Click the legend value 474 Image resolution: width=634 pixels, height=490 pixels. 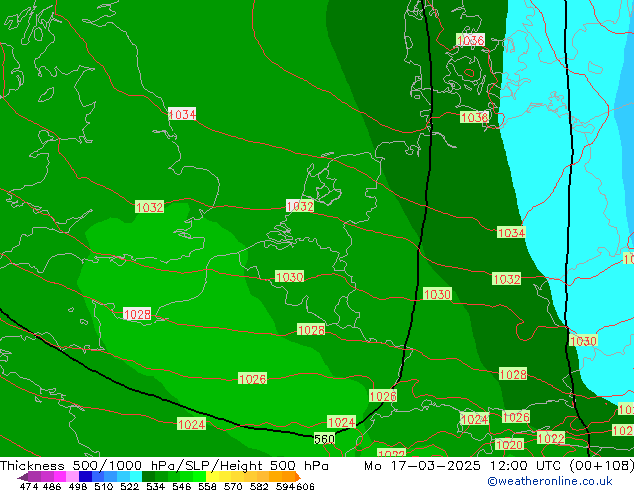pos(29,486)
